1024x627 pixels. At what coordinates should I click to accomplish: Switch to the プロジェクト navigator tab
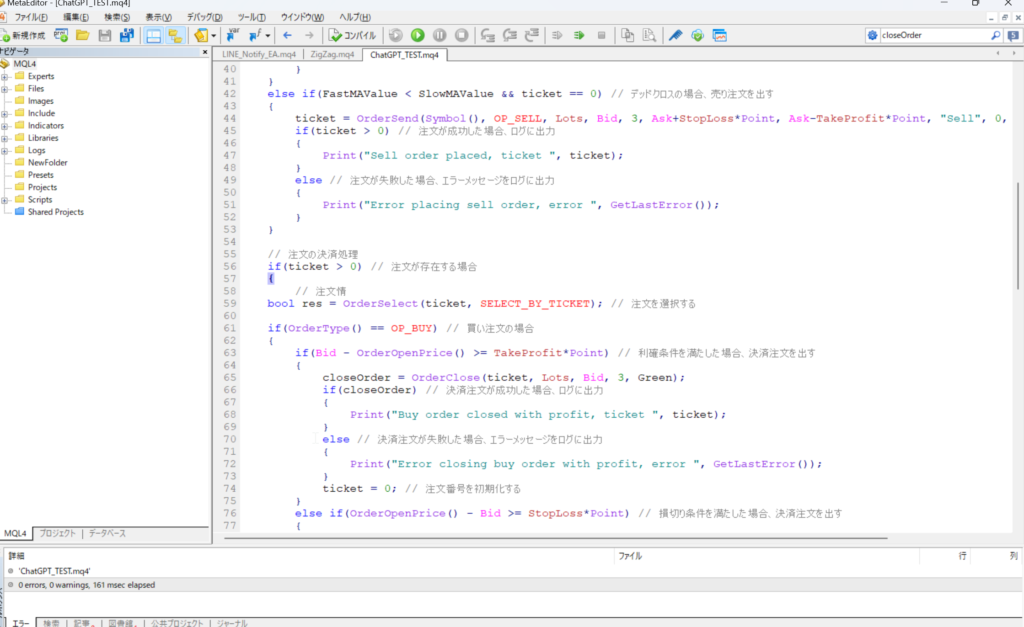(x=57, y=534)
